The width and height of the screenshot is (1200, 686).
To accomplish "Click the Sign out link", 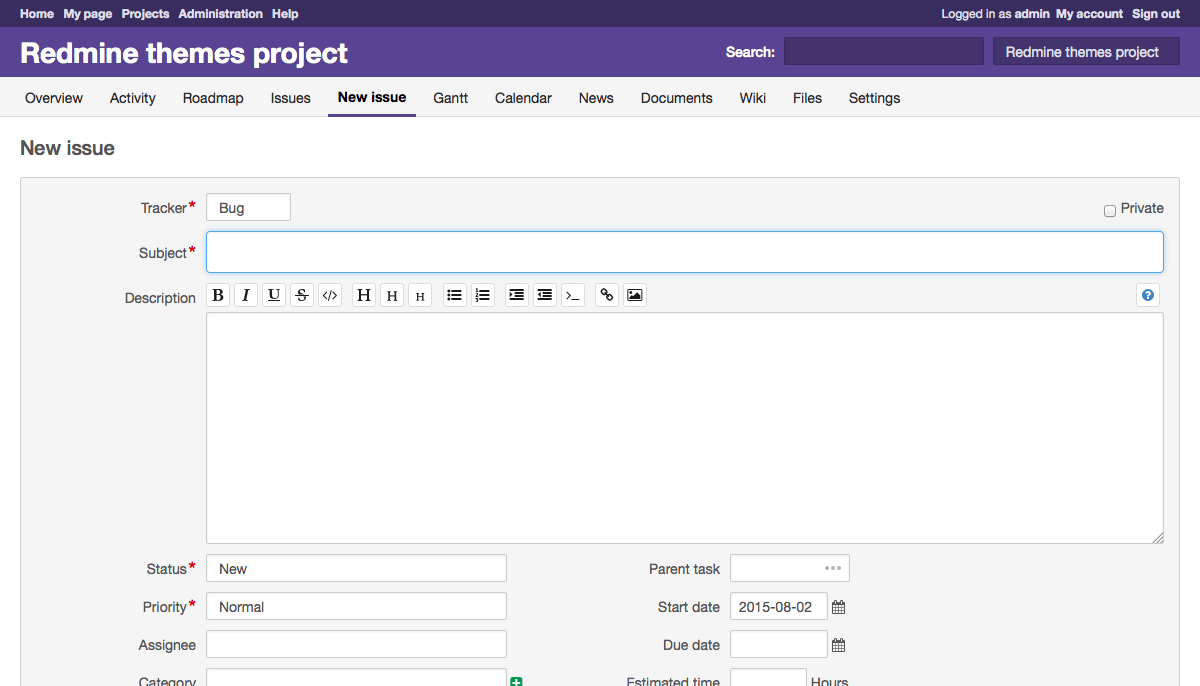I will (1155, 13).
